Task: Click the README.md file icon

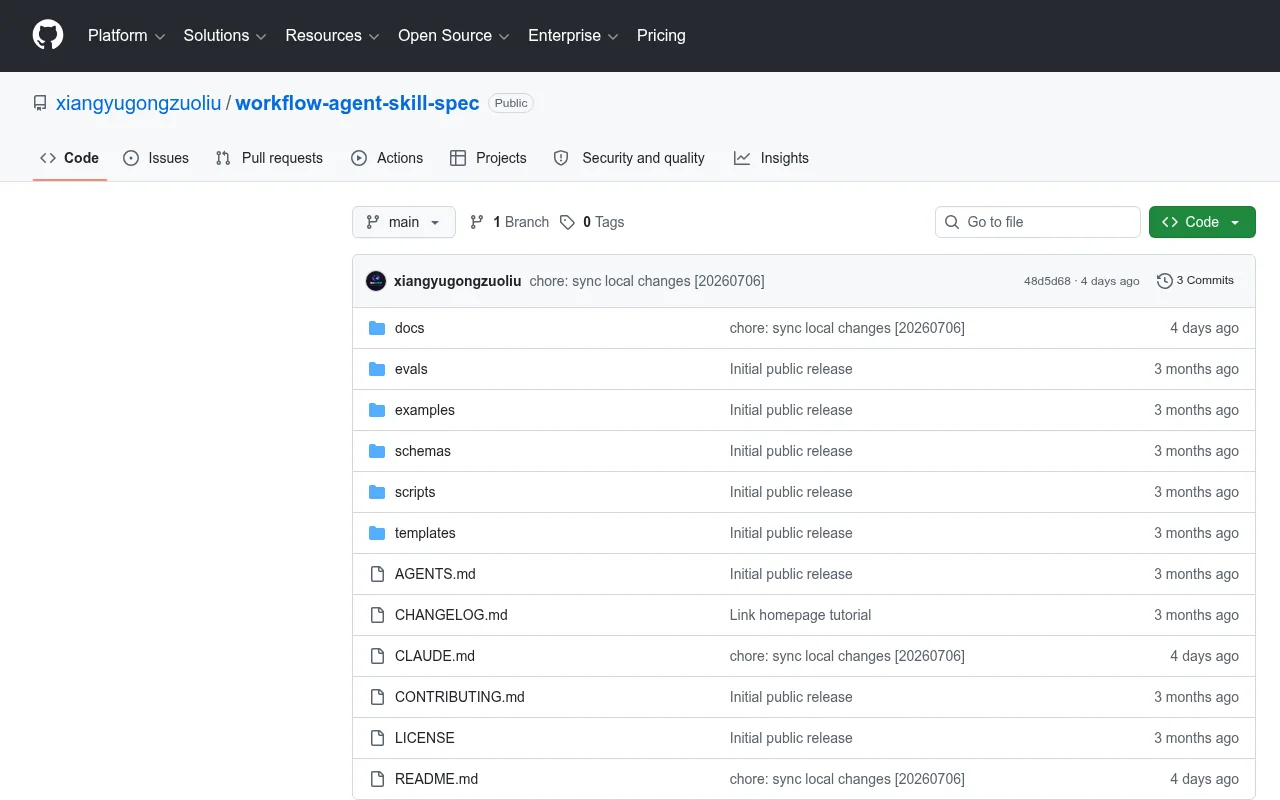Action: point(377,779)
